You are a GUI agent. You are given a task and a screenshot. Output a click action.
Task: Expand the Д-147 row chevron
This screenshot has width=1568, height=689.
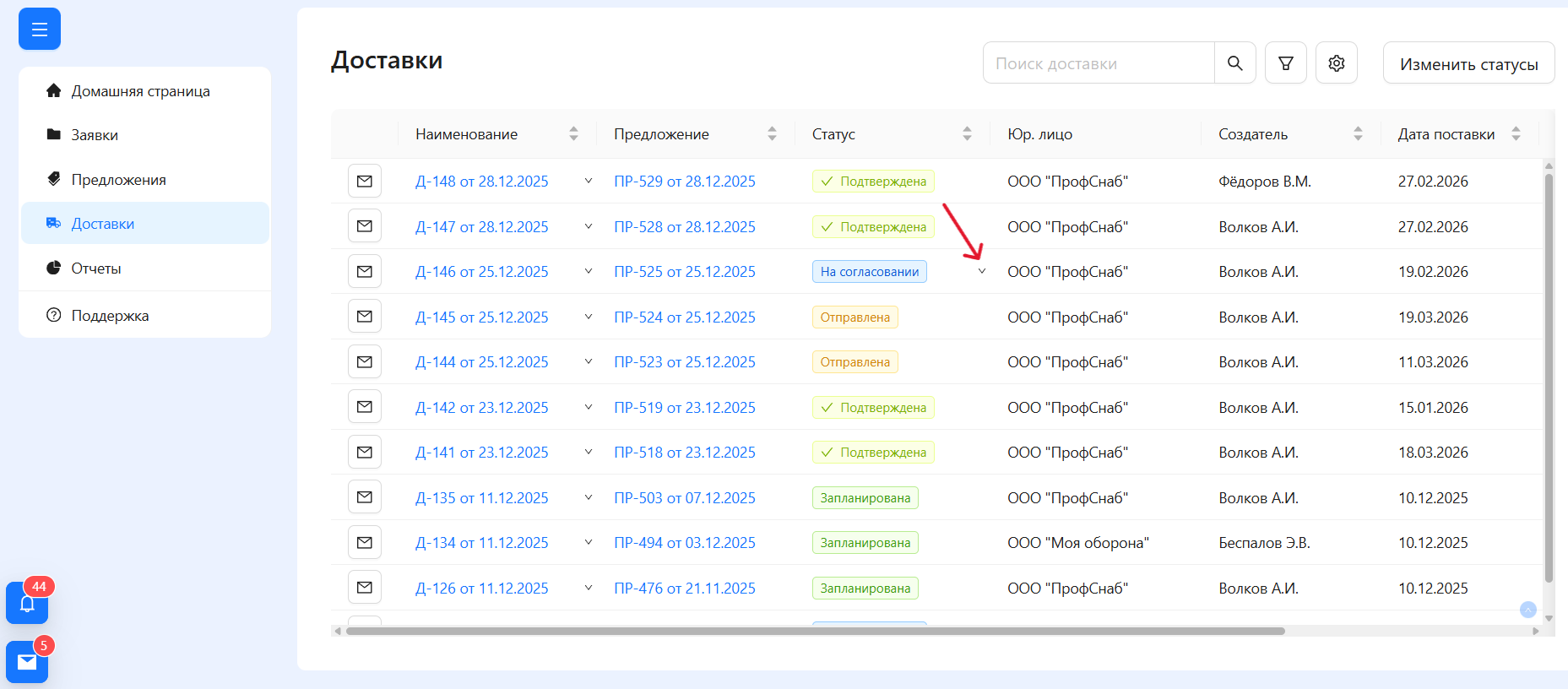(589, 226)
